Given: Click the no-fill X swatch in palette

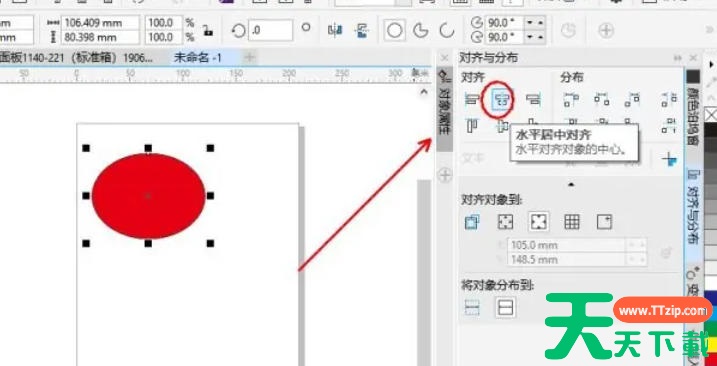Looking at the screenshot, I should pos(711,114).
